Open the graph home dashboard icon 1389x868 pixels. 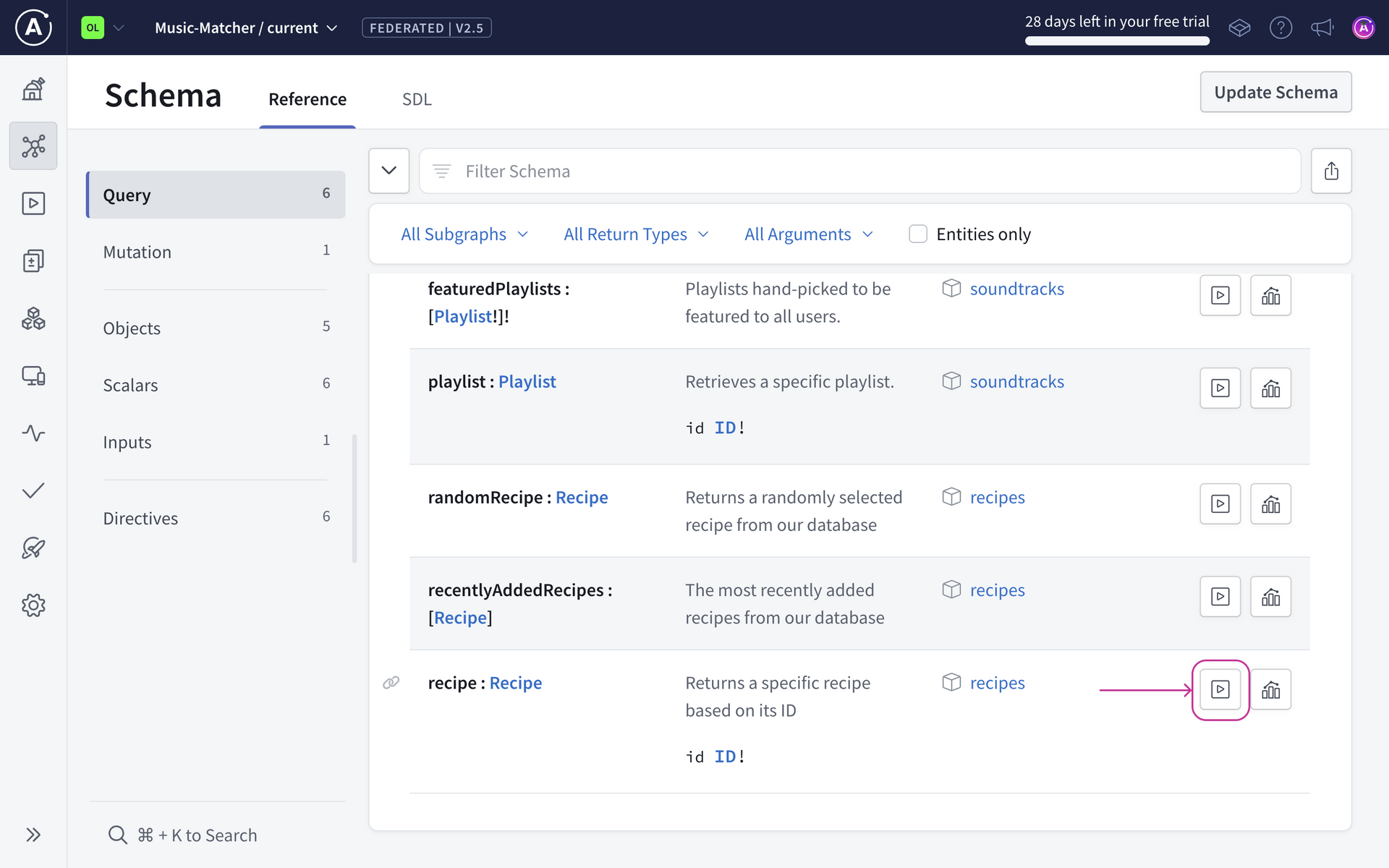(x=33, y=88)
